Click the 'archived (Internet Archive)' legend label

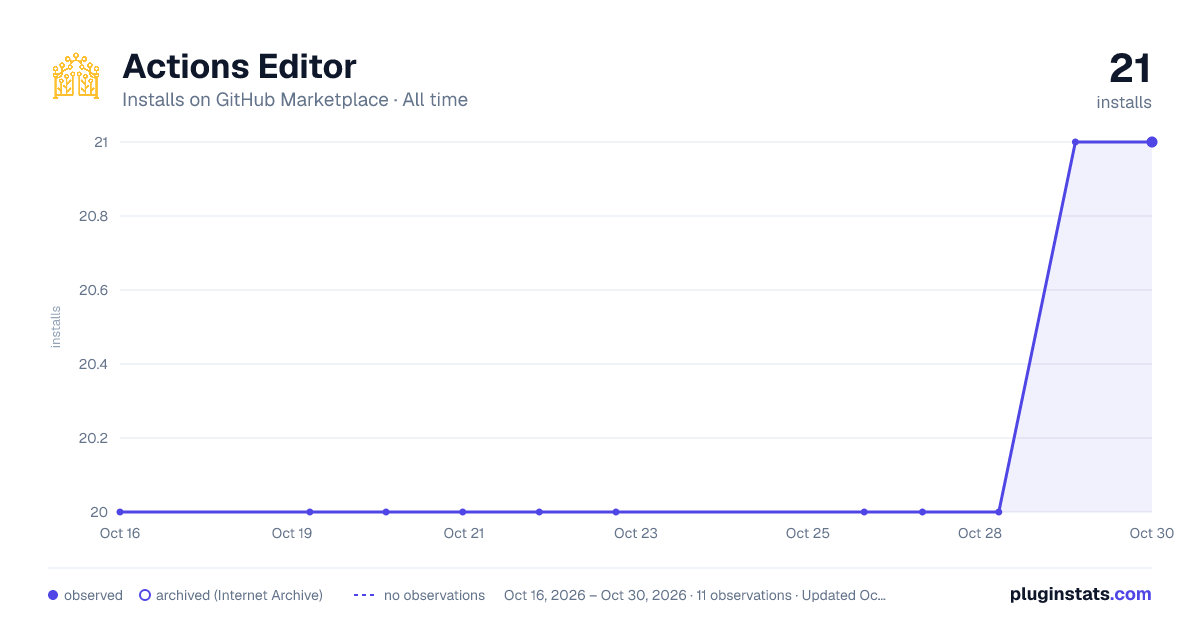point(239,595)
